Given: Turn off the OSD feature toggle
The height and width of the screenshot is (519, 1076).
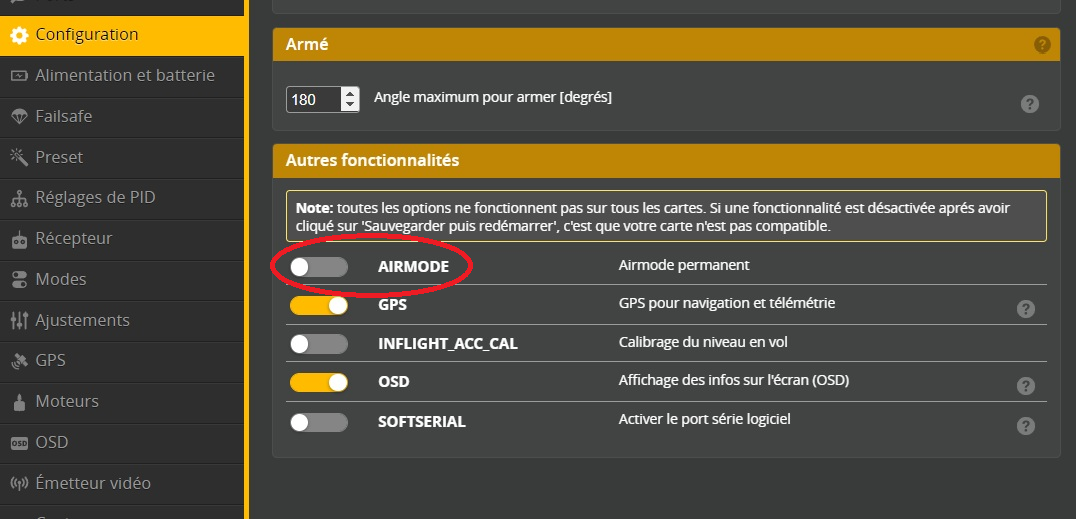Looking at the screenshot, I should click(318, 382).
